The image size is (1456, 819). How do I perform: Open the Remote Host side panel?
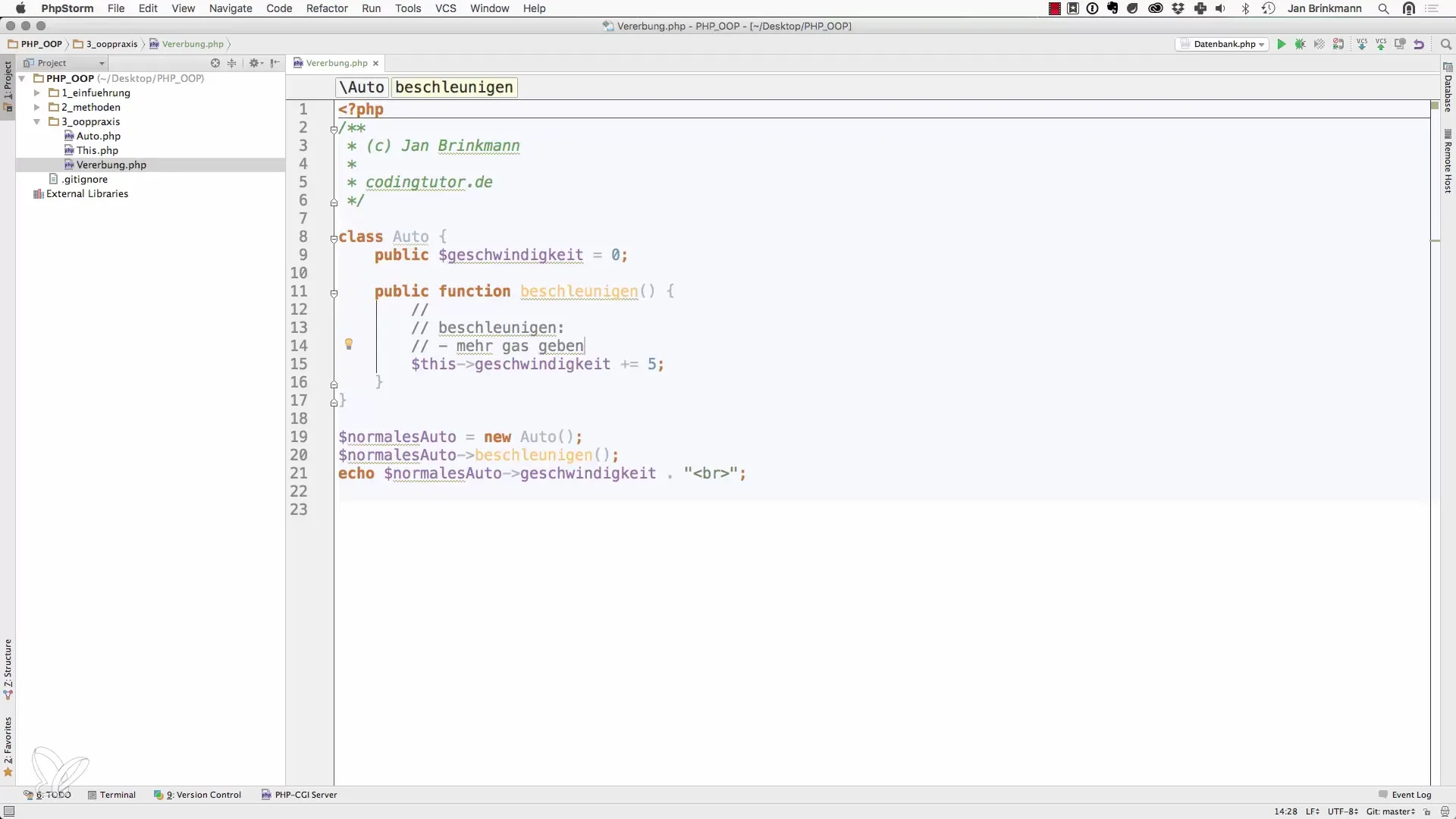point(1448,162)
